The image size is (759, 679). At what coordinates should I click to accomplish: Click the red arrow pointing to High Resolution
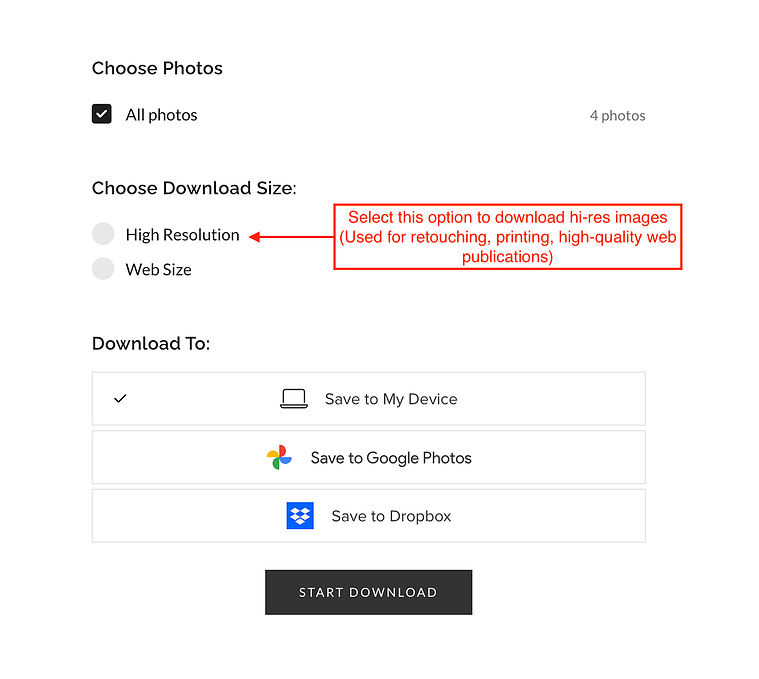tap(291, 237)
